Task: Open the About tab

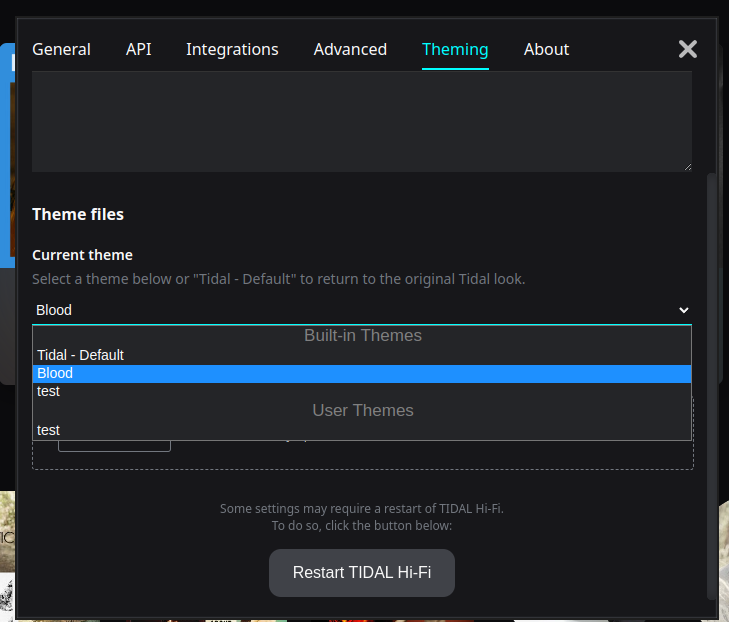Action: coord(546,49)
